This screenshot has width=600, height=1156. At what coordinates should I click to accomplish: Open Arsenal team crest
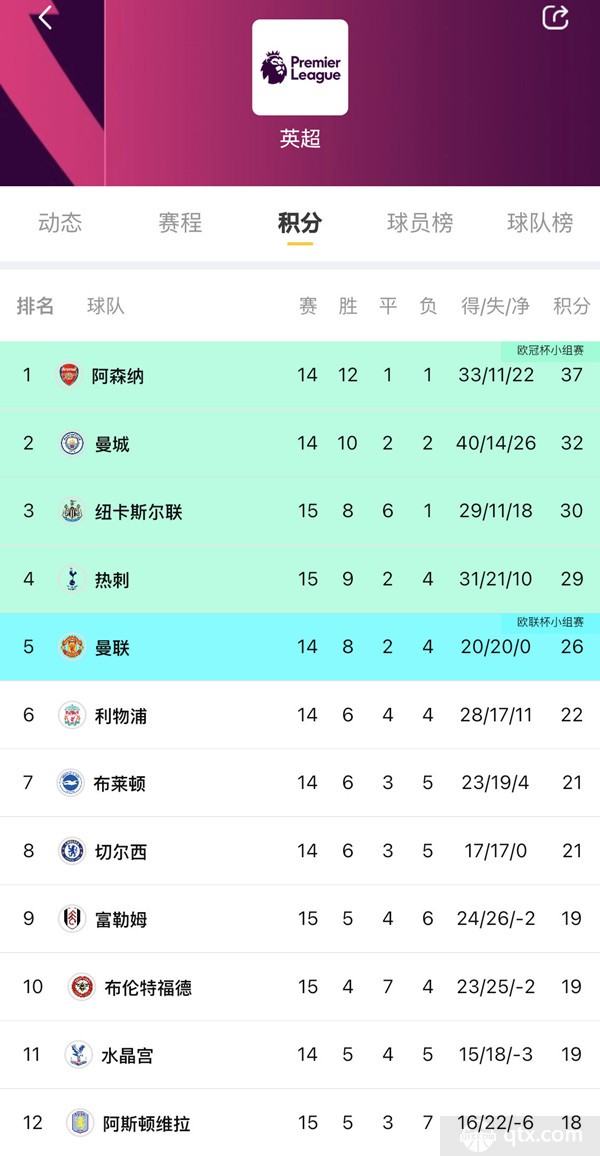tap(69, 375)
